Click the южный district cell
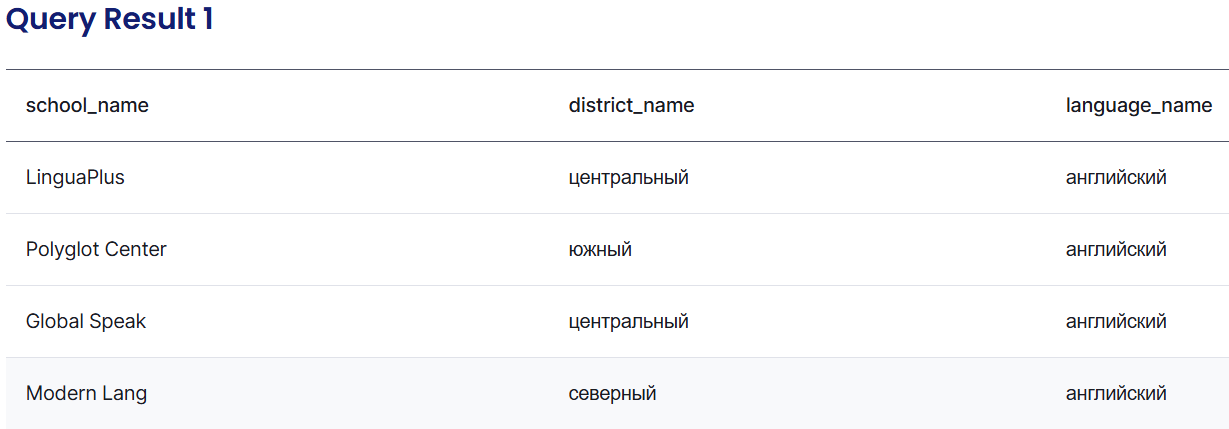The height and width of the screenshot is (429, 1229). coord(600,250)
